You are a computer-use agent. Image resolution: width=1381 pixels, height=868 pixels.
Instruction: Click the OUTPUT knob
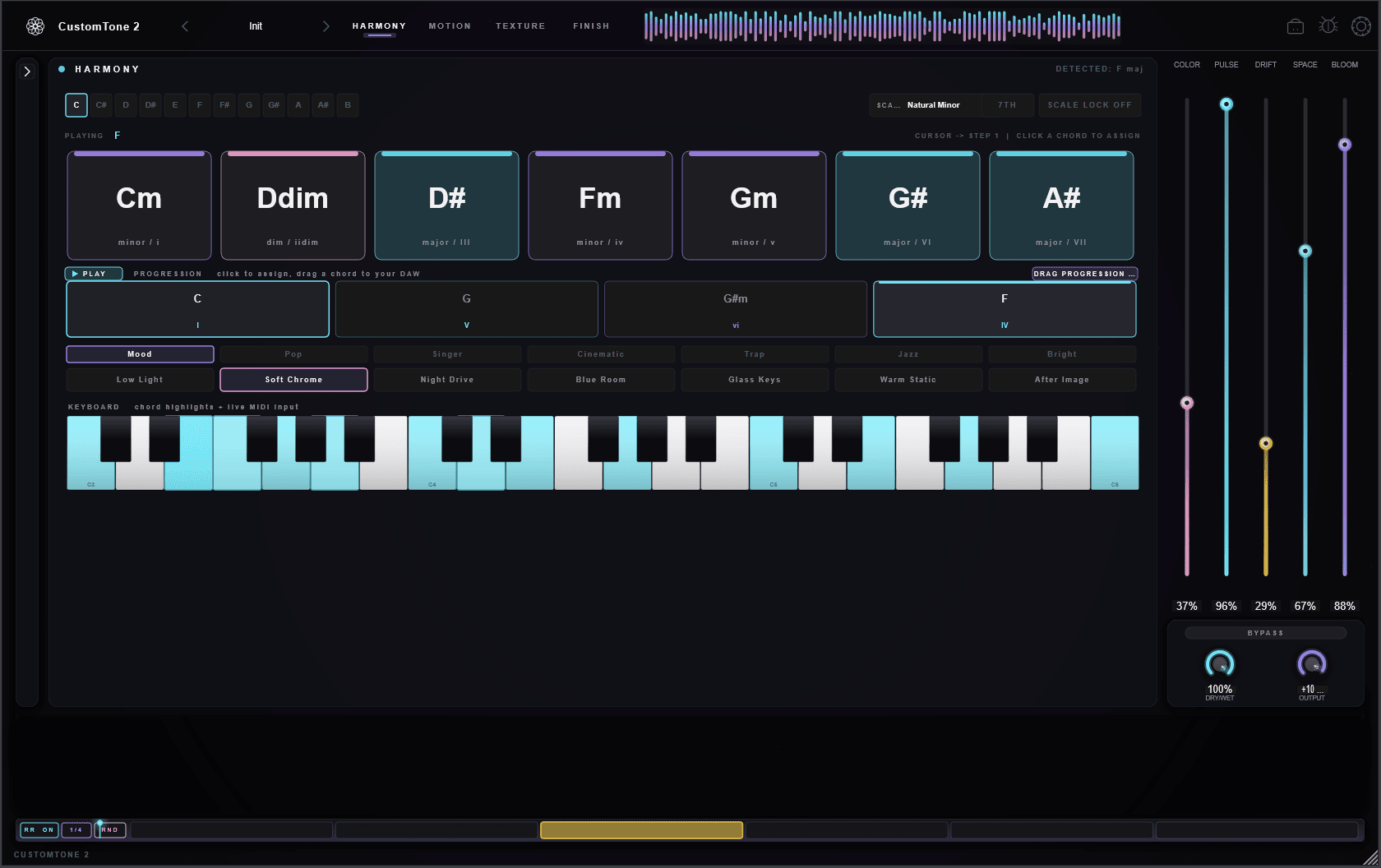coord(1312,664)
